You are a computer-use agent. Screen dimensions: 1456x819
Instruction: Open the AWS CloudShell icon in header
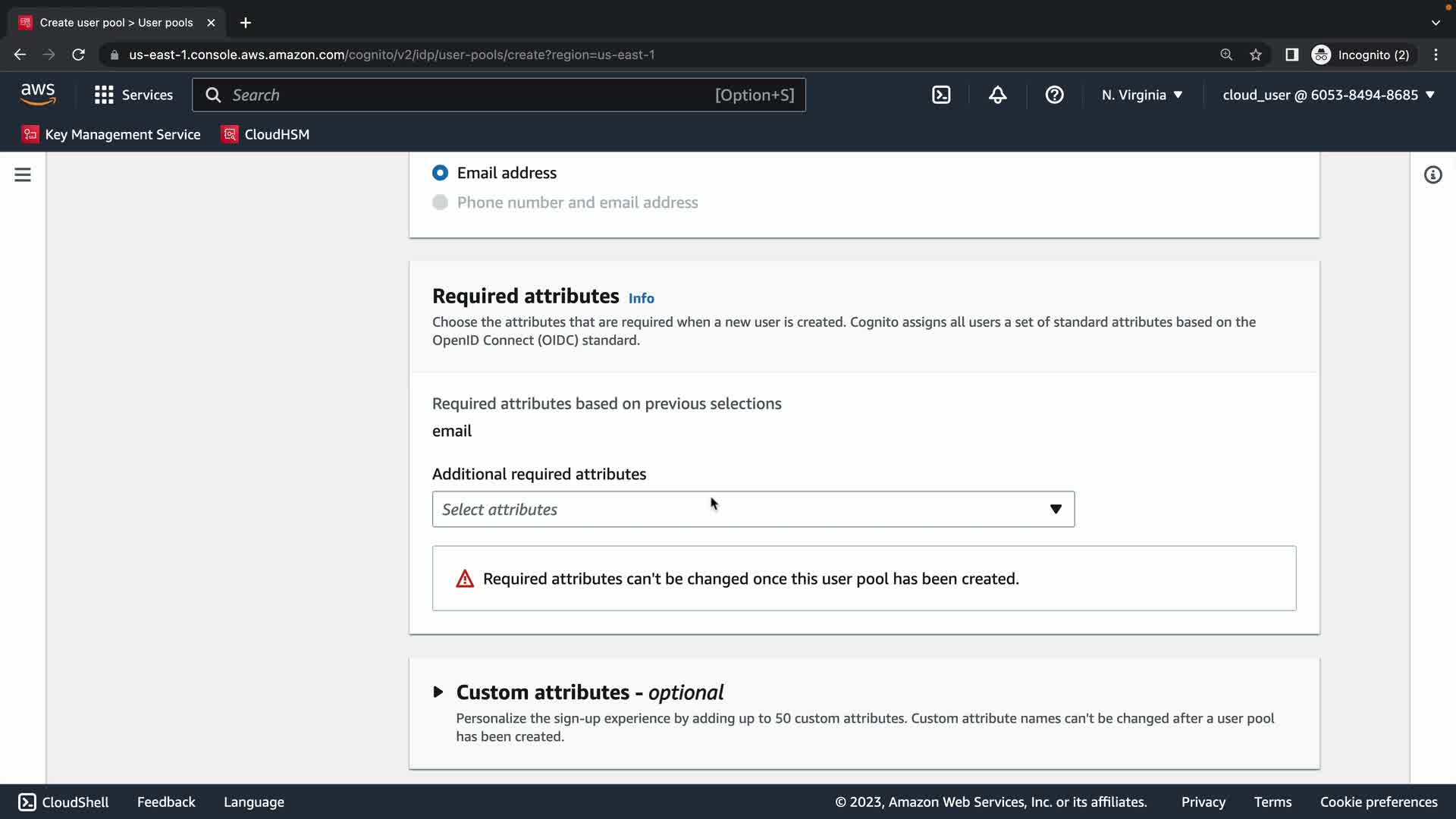tap(941, 95)
